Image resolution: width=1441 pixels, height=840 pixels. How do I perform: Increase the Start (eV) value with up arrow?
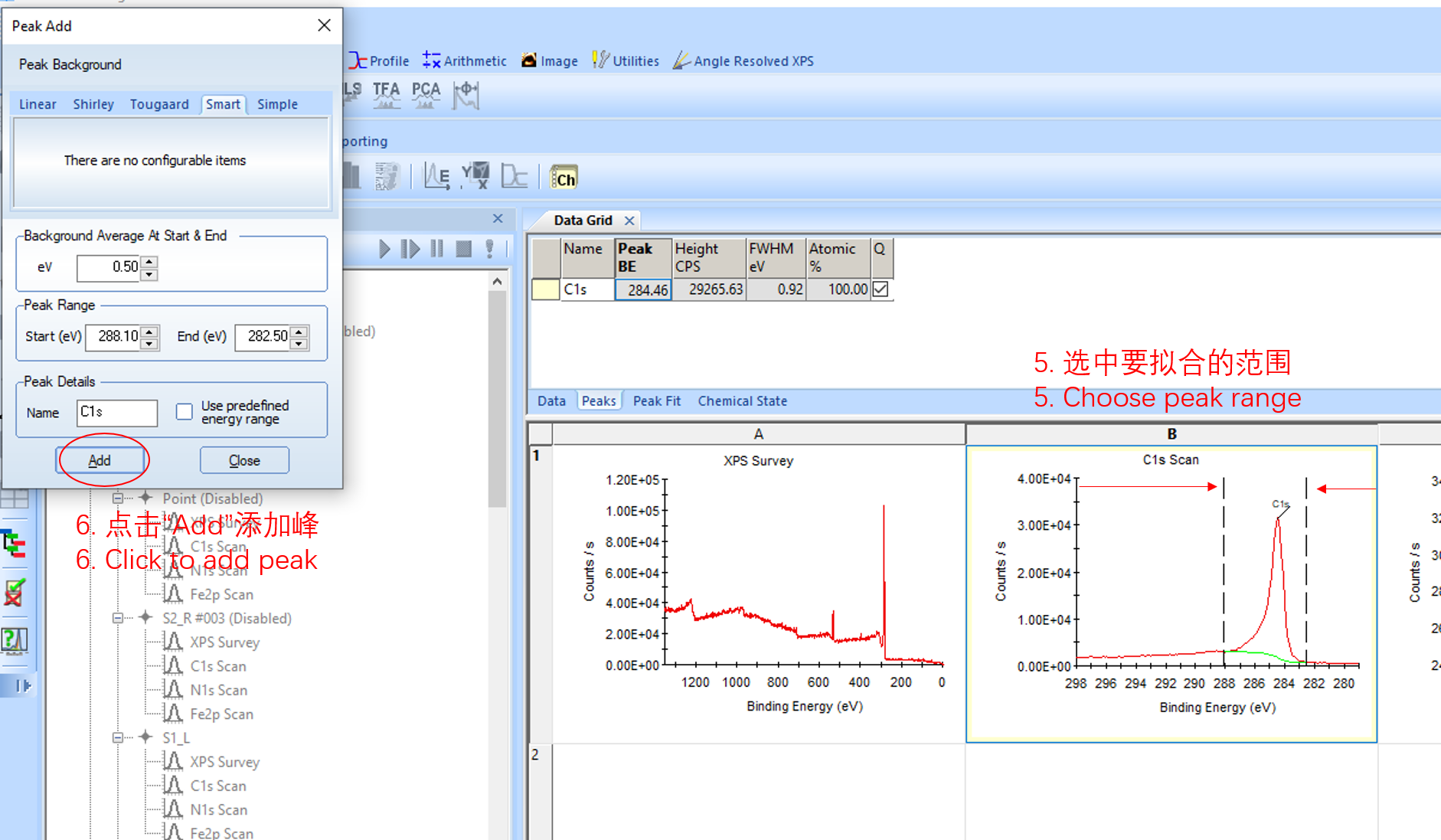click(150, 331)
